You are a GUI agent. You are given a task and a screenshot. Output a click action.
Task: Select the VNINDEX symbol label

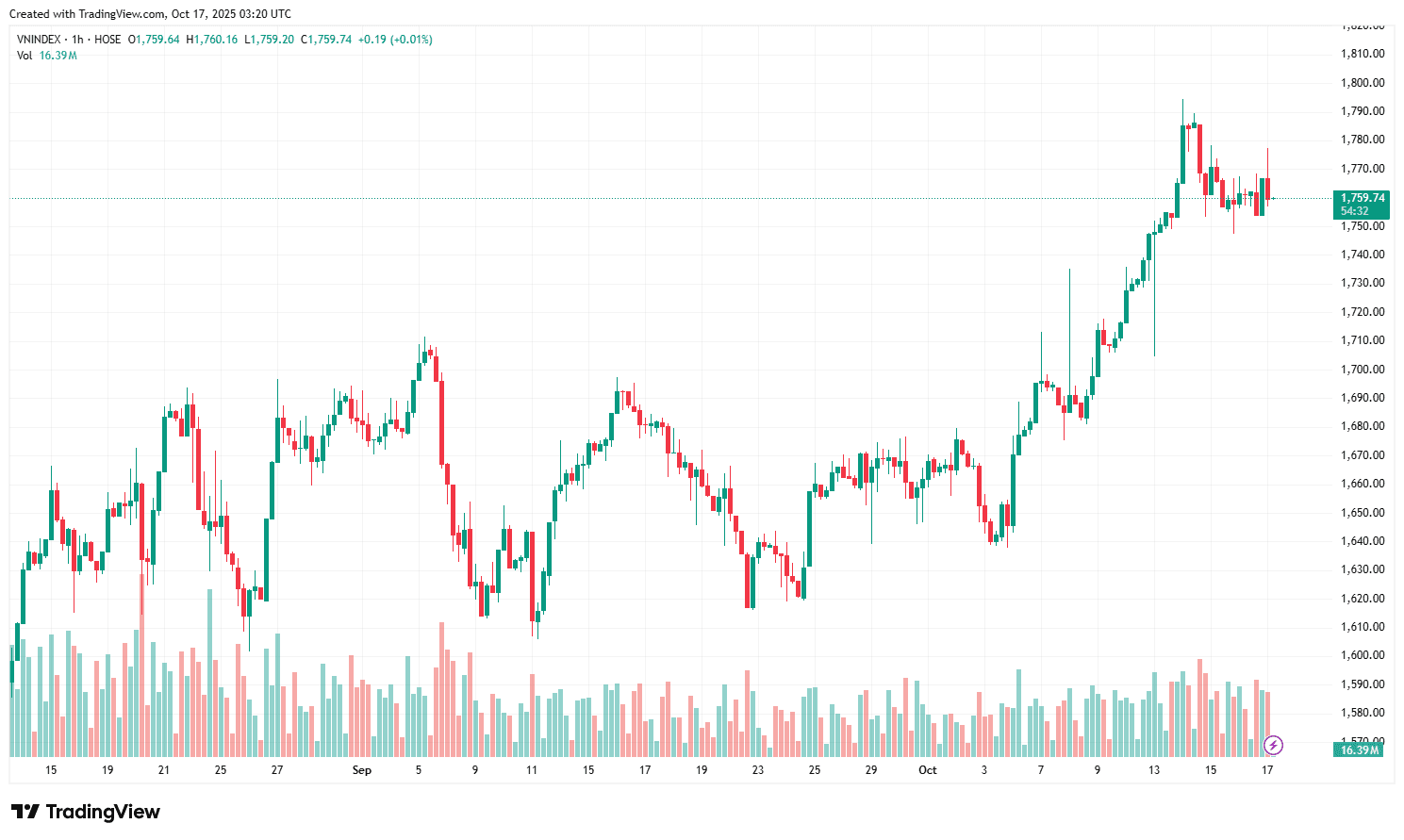39,40
